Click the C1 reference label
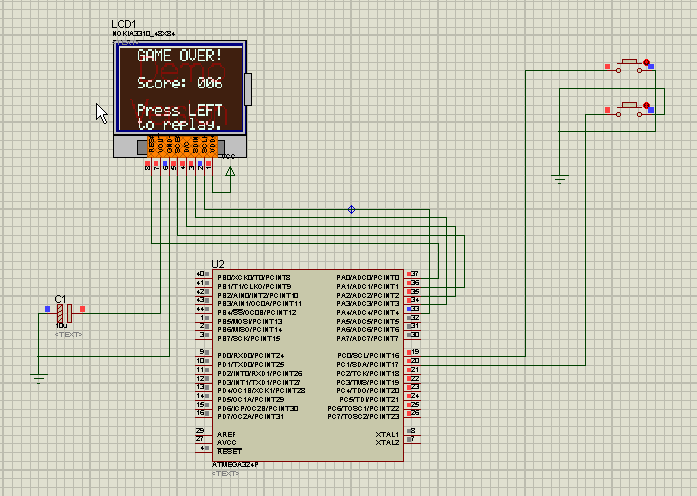 tap(60, 299)
